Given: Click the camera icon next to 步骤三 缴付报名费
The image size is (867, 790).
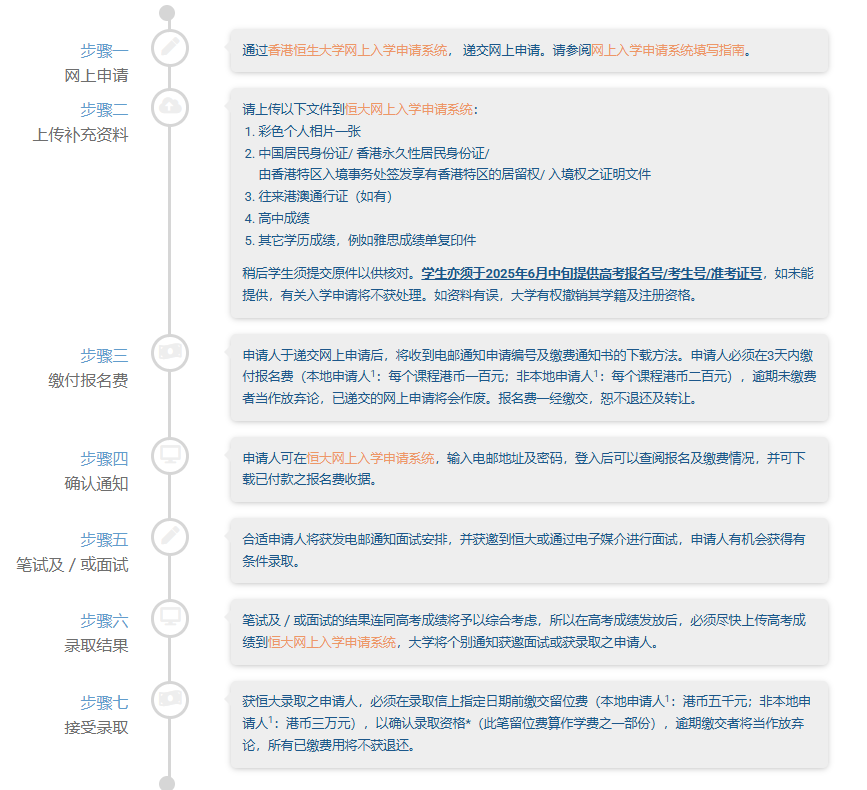Looking at the screenshot, I should click(x=168, y=353).
